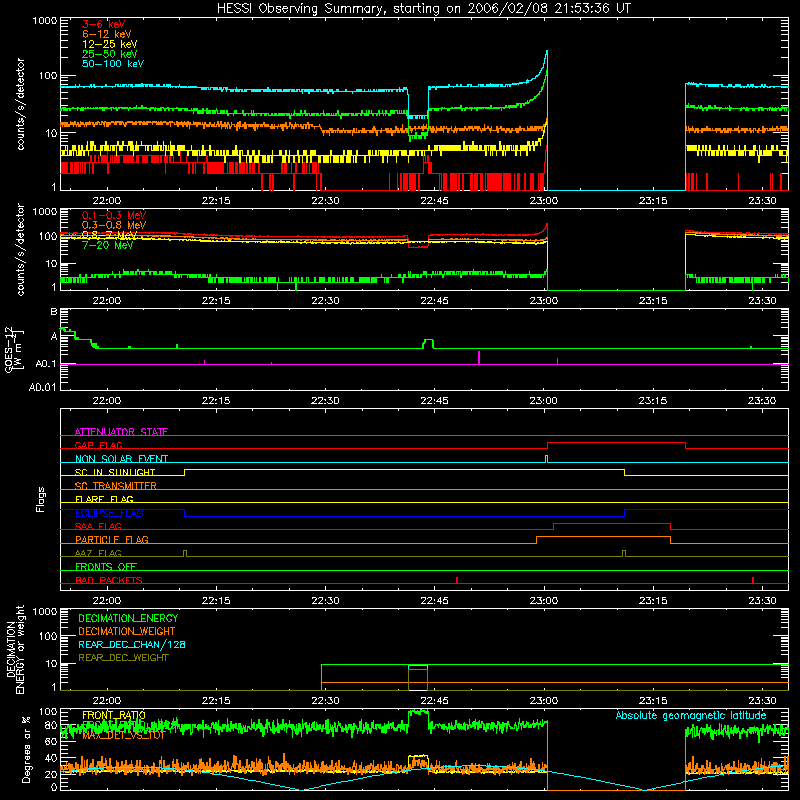This screenshot has width=800, height=800.
Task: Click the orange 0.3-0.8 MeV legend entry
Action: click(114, 225)
